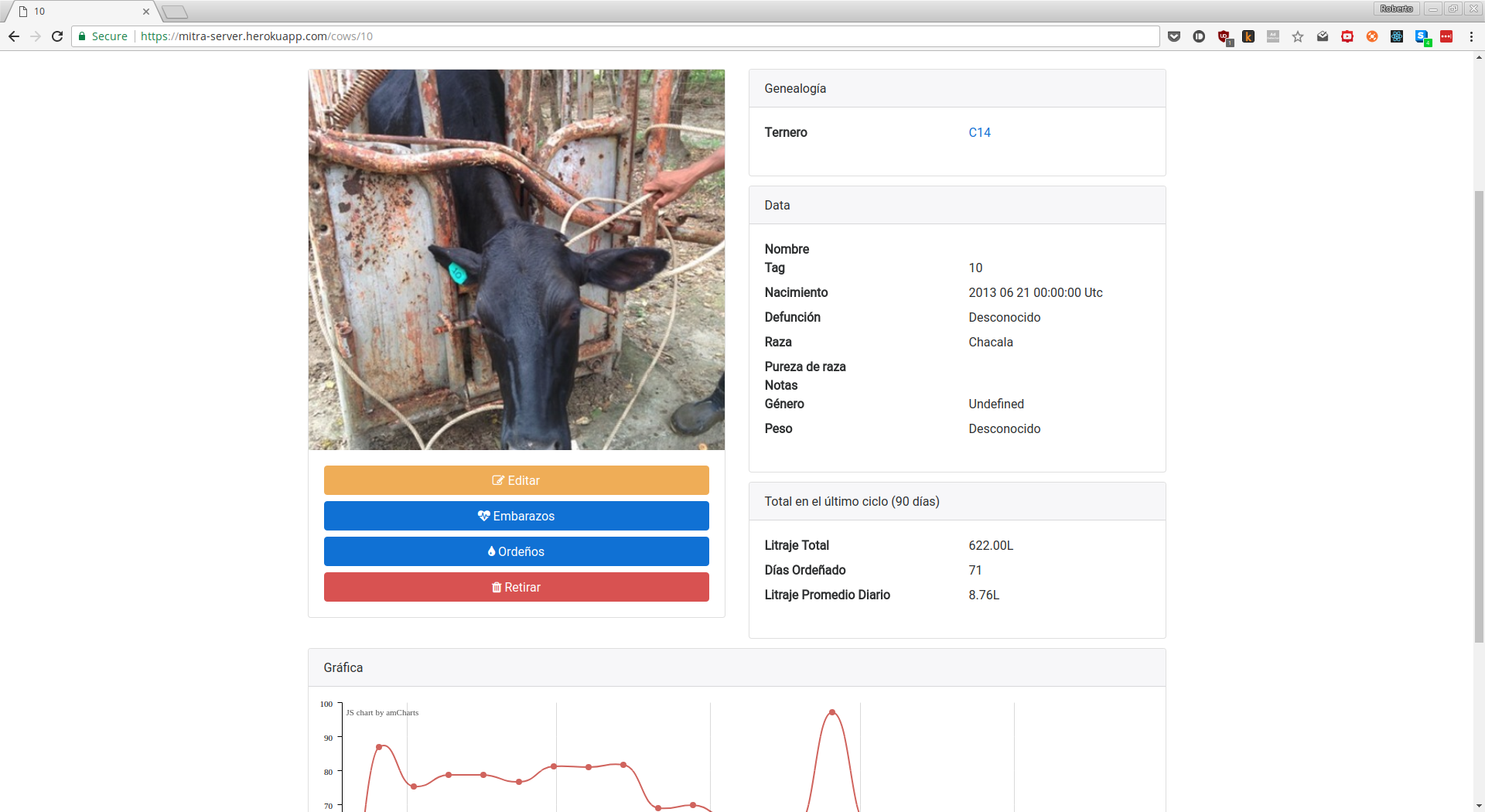Click the Litraje Total value '622.00L'

990,545
